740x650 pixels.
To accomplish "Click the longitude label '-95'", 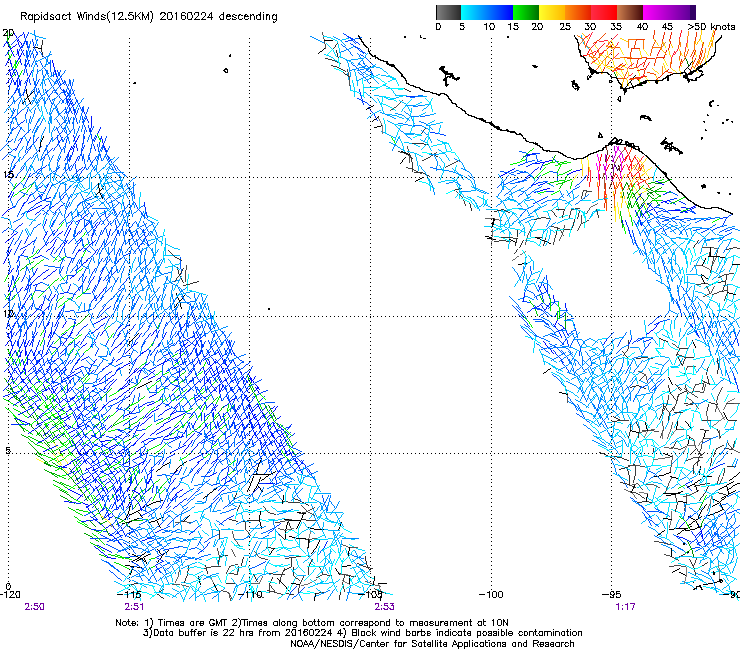I will pyautogui.click(x=612, y=594).
